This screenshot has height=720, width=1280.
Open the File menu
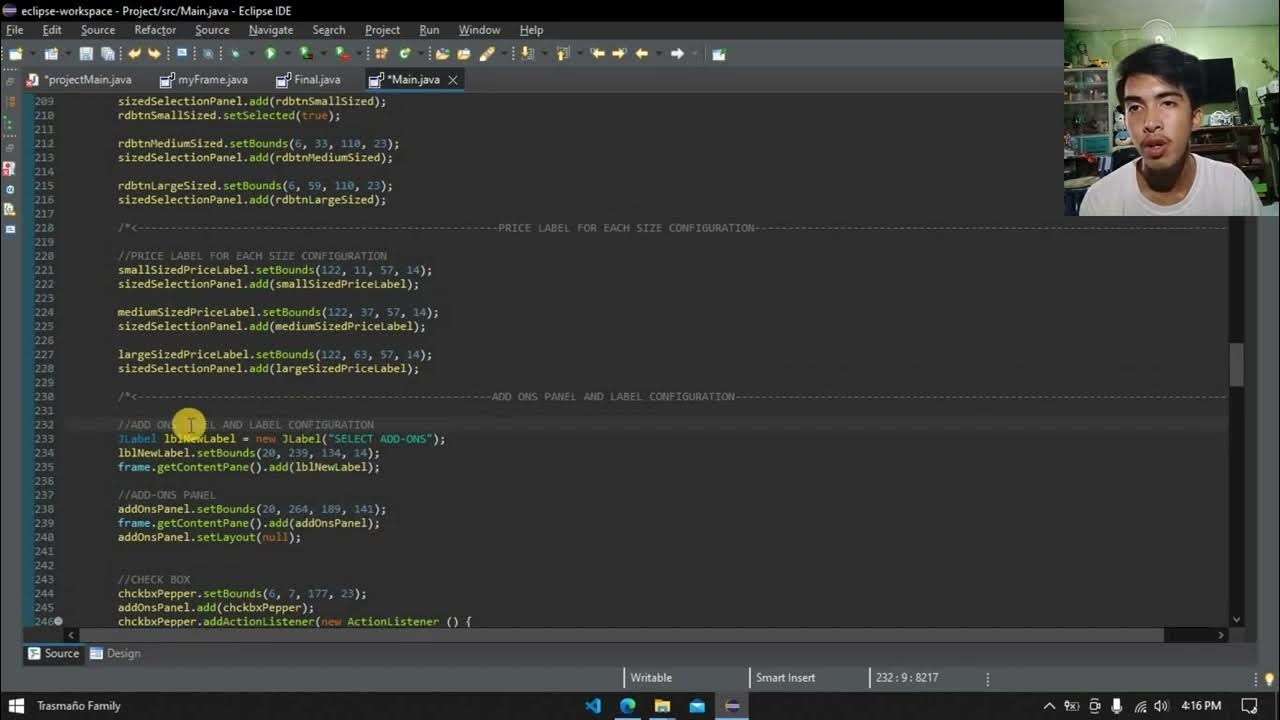click(14, 30)
